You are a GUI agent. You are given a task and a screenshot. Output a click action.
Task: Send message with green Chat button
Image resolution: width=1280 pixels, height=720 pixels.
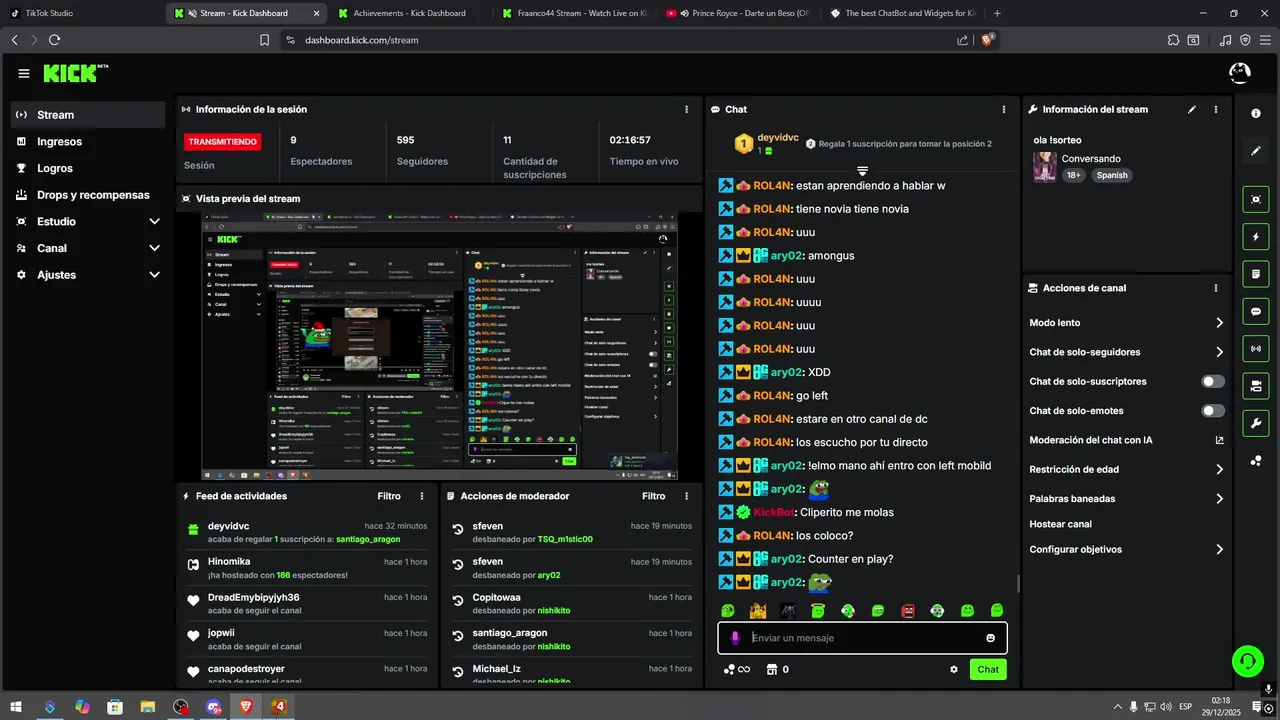[x=988, y=669]
